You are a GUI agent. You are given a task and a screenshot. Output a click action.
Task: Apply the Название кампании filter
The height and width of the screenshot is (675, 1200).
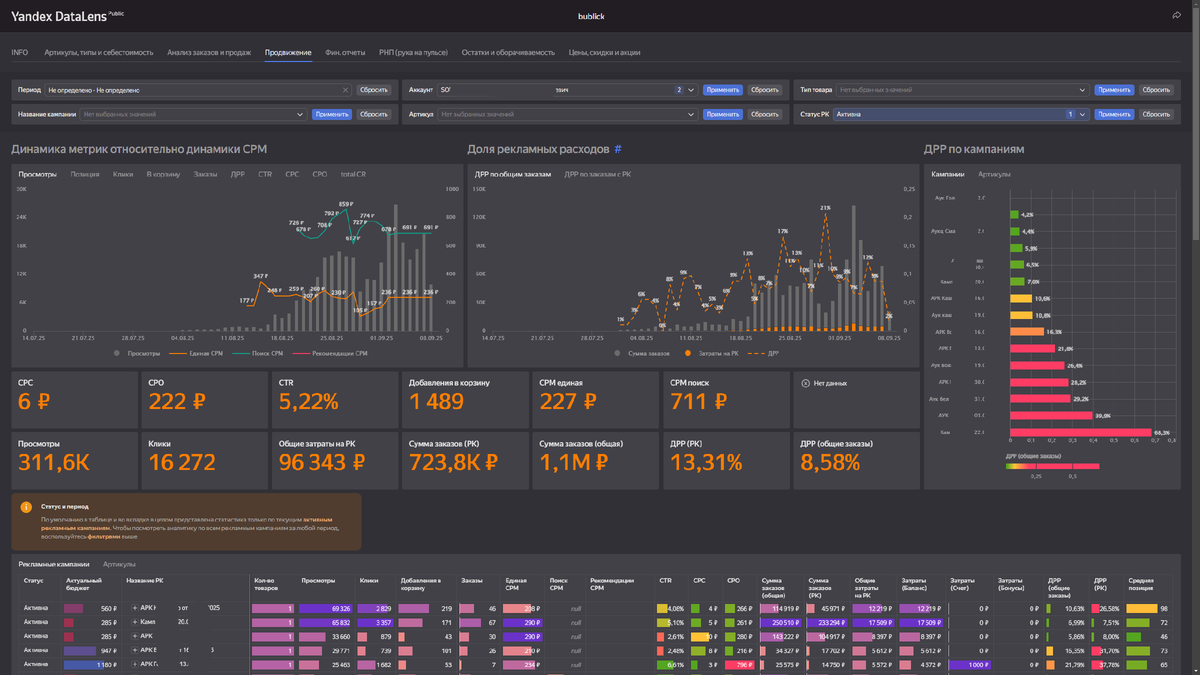pyautogui.click(x=332, y=114)
